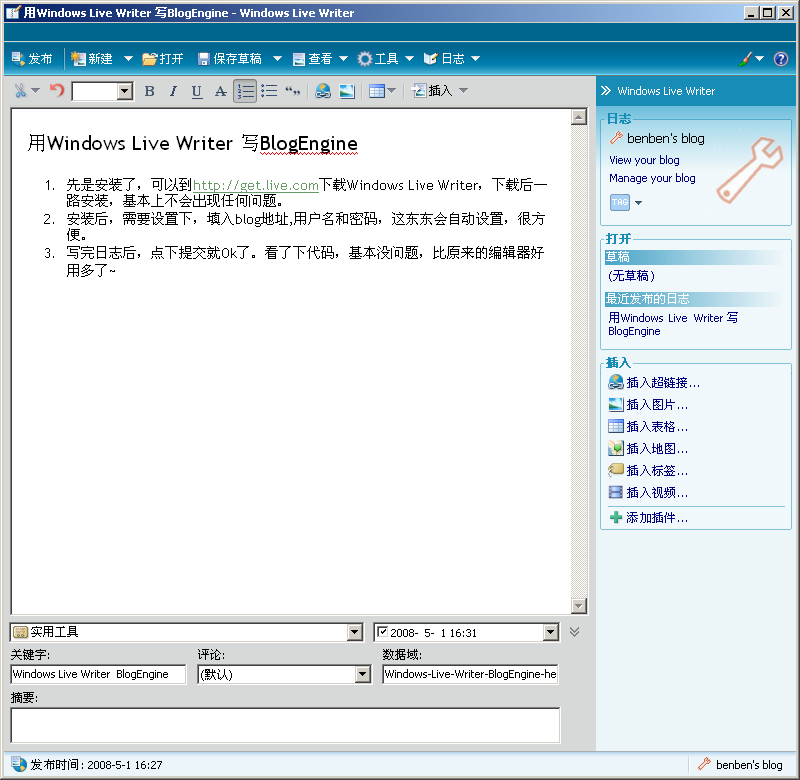Click 插入视频 in the sidebar
The image size is (800, 780).
[648, 492]
